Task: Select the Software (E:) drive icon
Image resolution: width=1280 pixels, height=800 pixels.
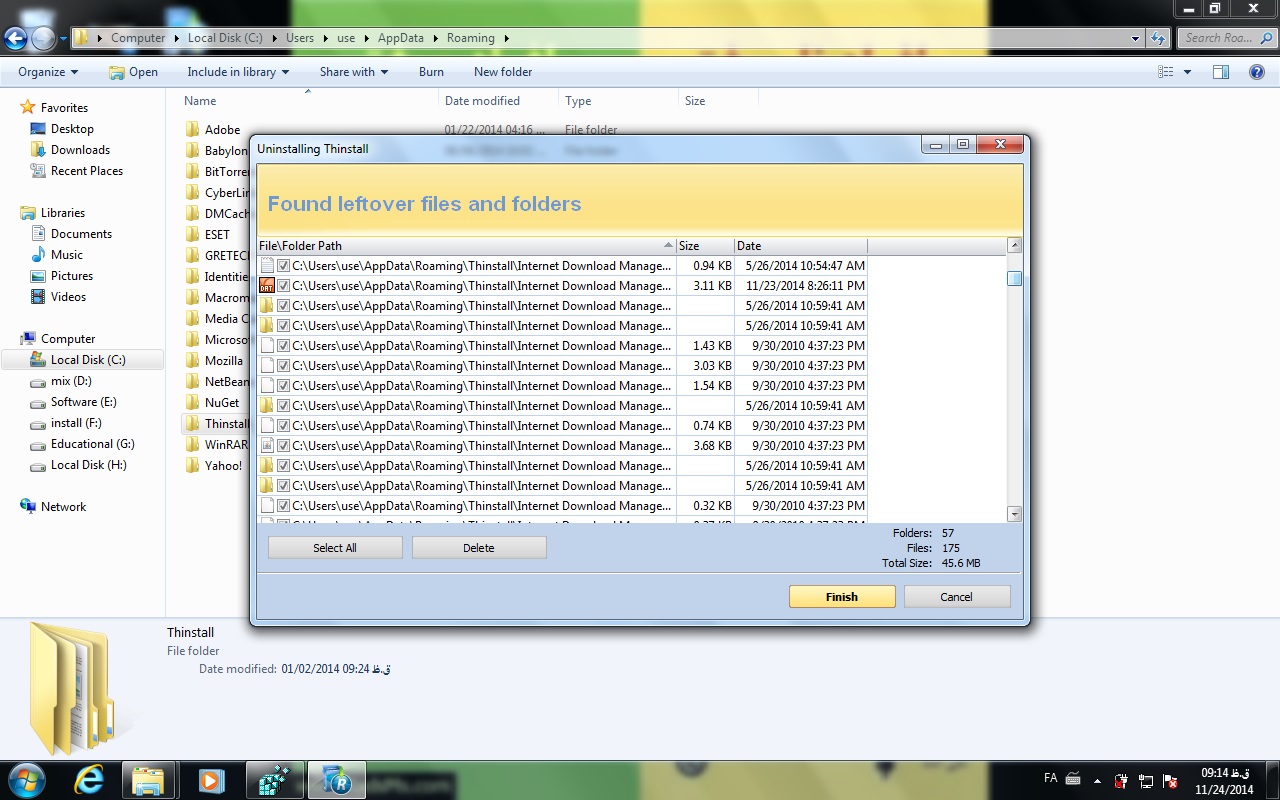Action: [39, 402]
